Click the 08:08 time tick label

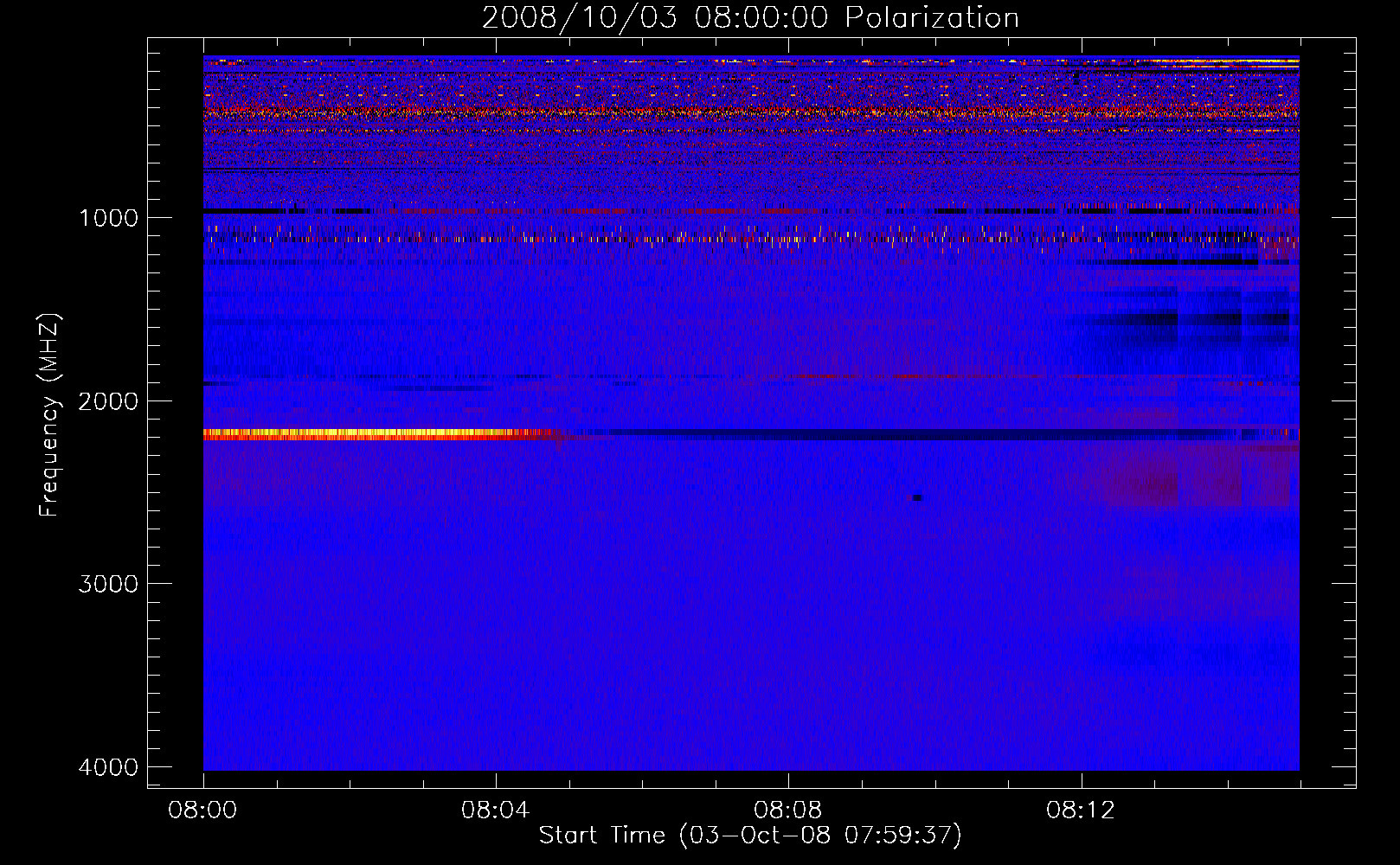pyautogui.click(x=787, y=811)
